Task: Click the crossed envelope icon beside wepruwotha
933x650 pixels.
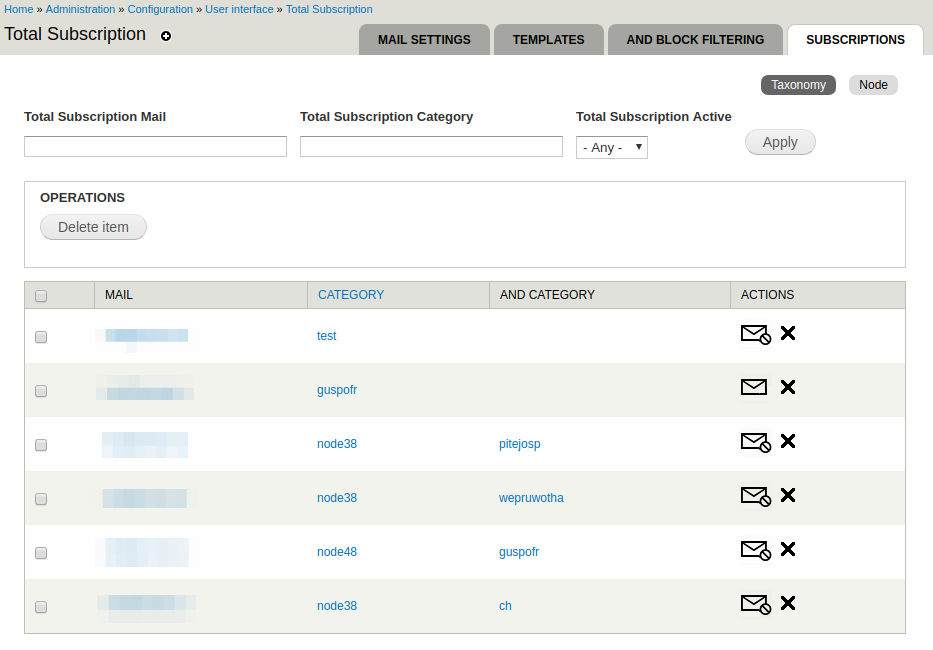Action: tap(756, 496)
